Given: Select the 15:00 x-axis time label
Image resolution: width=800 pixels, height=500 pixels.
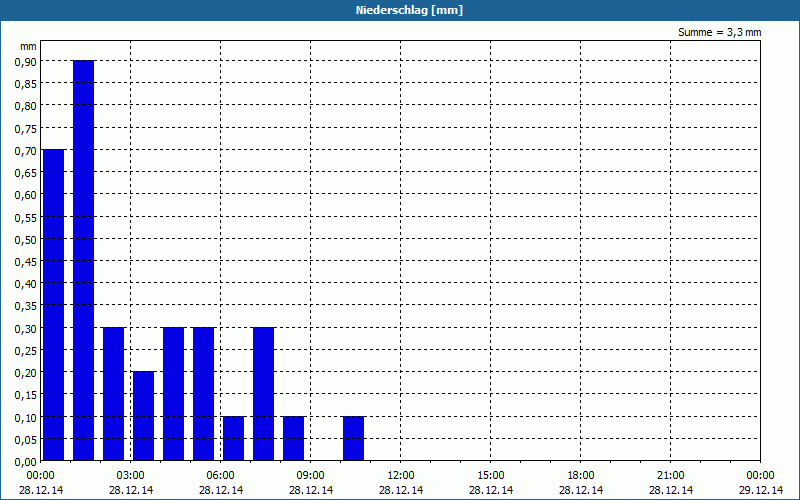Looking at the screenshot, I should 491,476.
